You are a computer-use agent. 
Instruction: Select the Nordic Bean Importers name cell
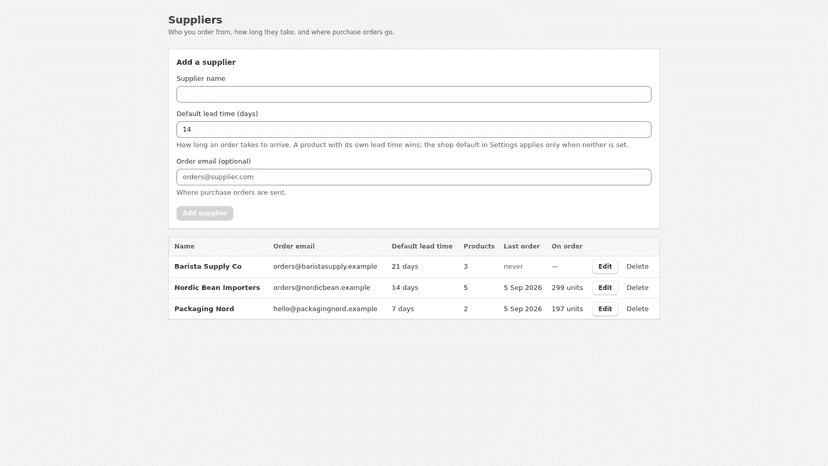[x=217, y=287]
